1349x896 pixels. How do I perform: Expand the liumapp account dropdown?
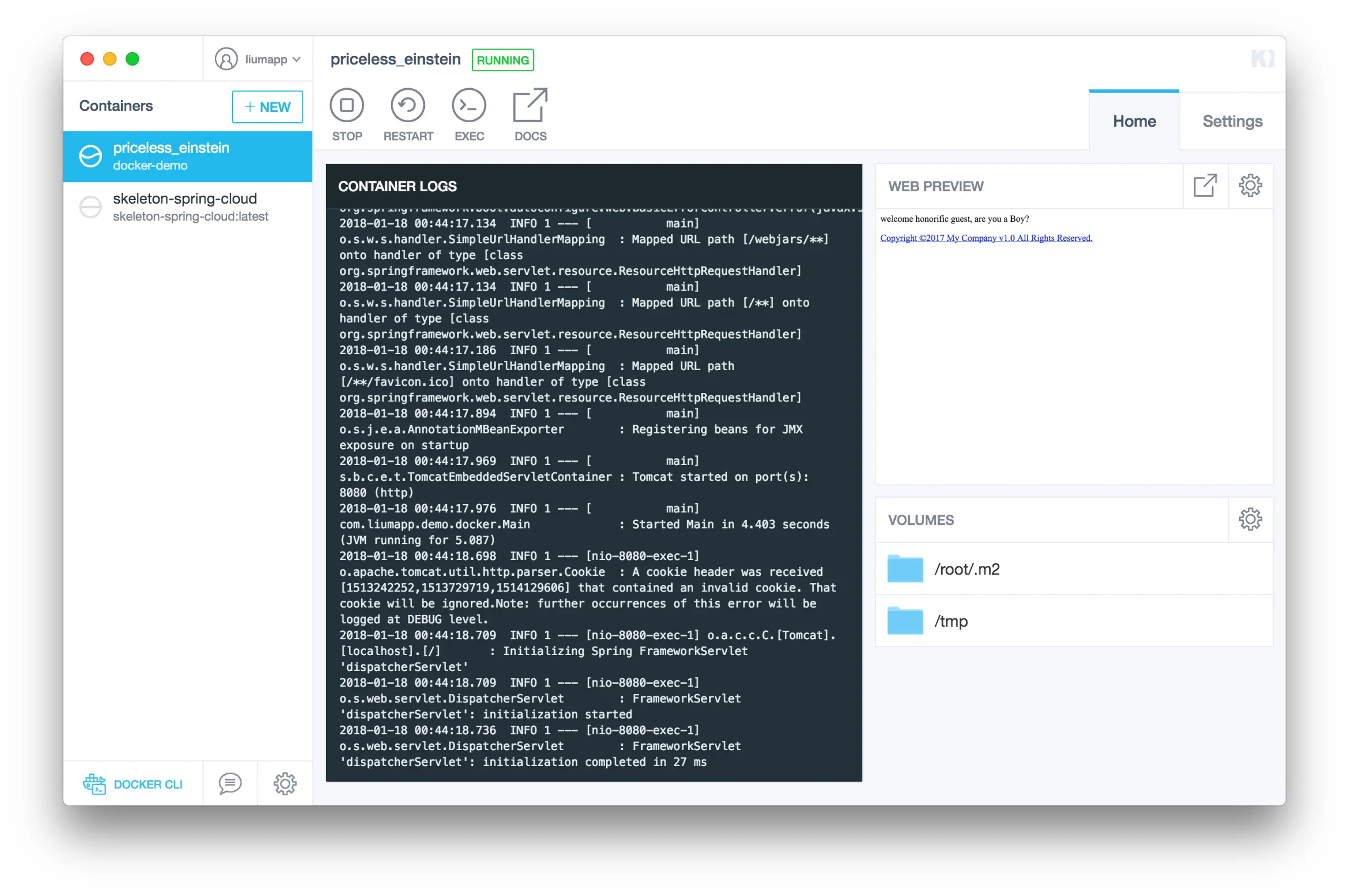coord(258,59)
